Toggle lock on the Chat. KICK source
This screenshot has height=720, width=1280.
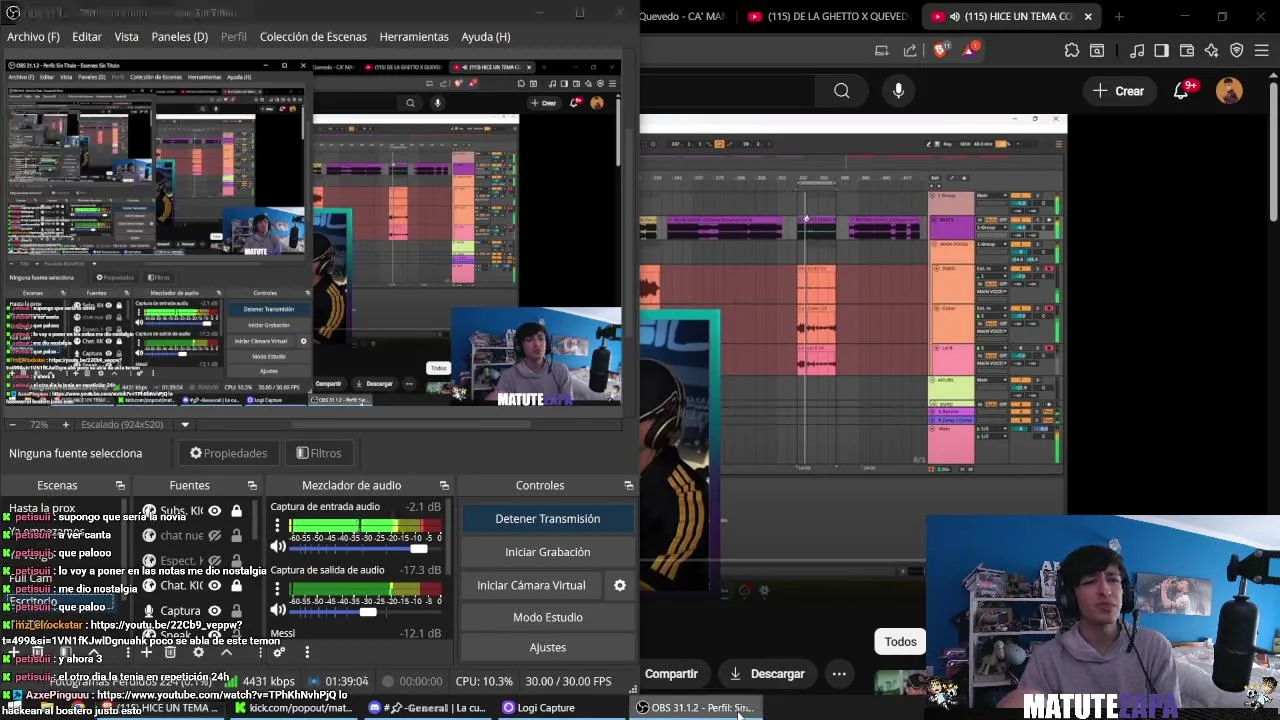point(236,585)
